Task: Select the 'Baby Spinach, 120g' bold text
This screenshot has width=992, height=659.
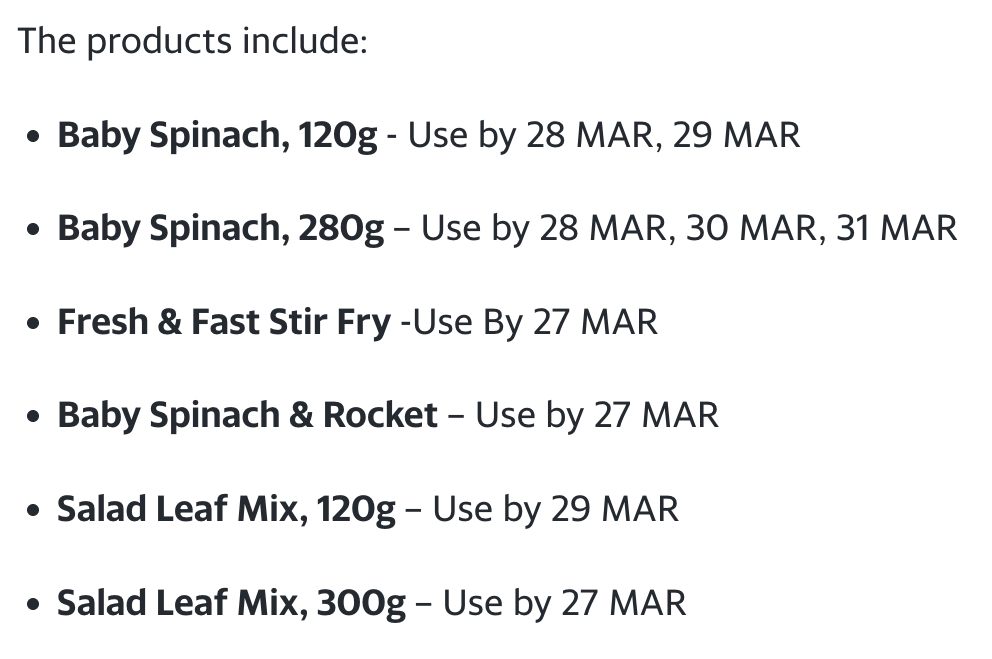Action: [217, 136]
